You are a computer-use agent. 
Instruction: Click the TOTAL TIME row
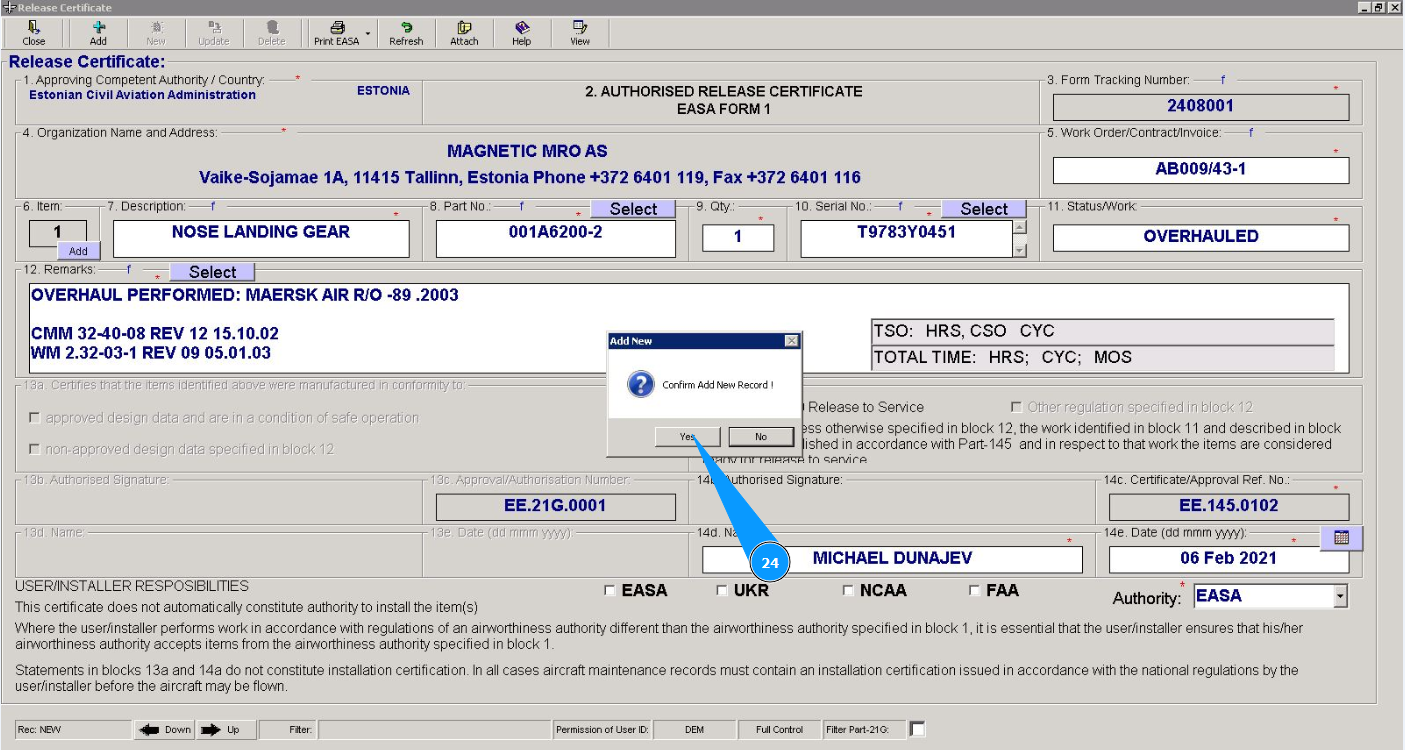click(1103, 358)
